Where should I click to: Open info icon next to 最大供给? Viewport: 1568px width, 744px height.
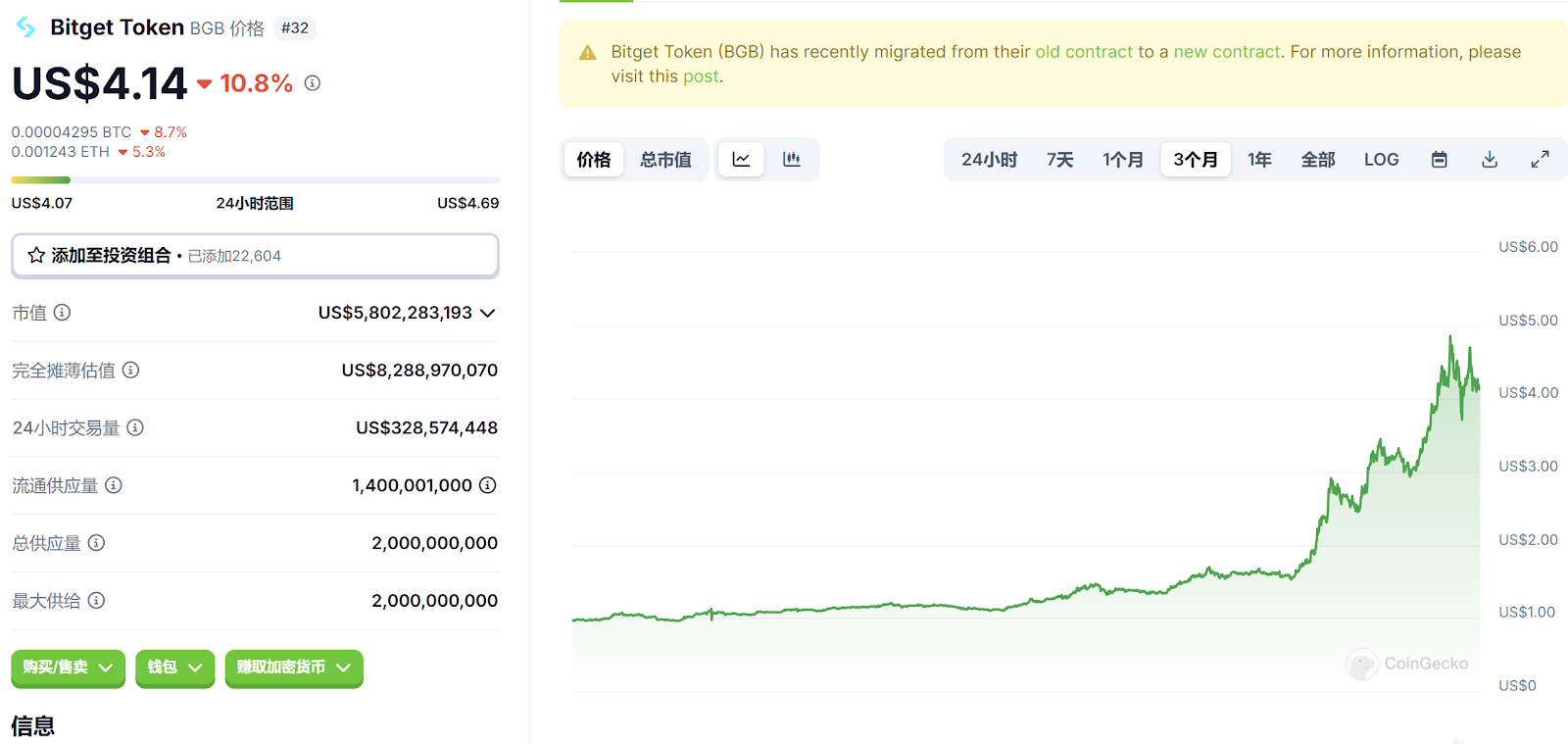tap(96, 600)
